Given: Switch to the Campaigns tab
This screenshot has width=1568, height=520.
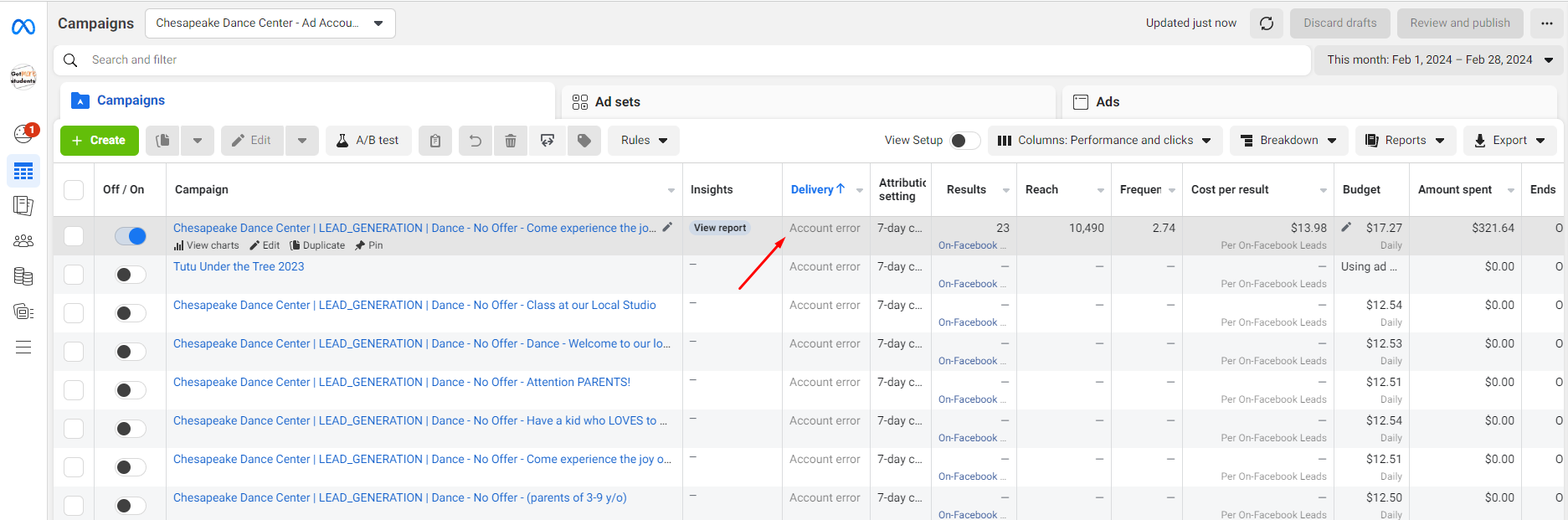Looking at the screenshot, I should (x=307, y=100).
